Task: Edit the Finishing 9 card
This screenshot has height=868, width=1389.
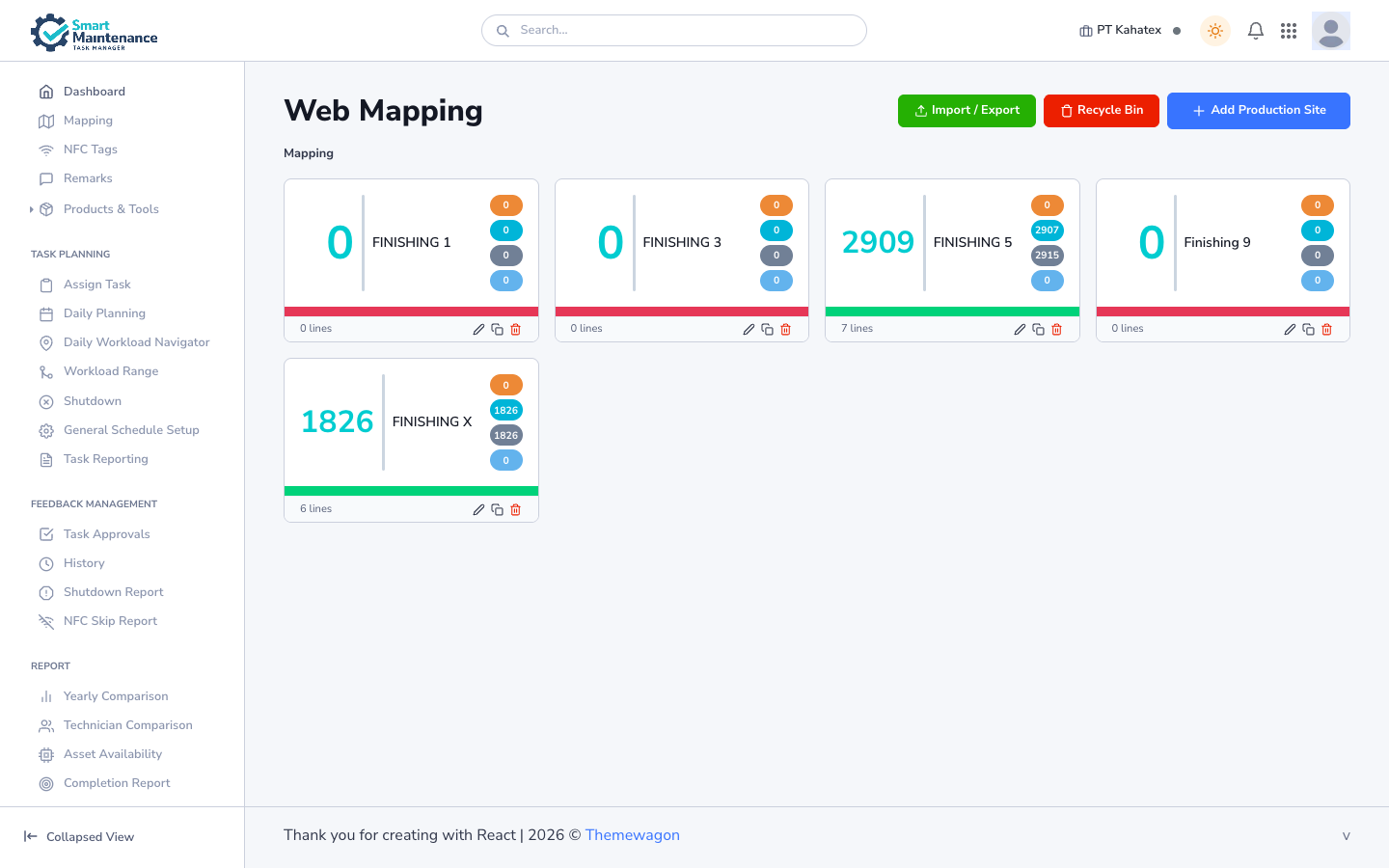Action: tap(1290, 330)
